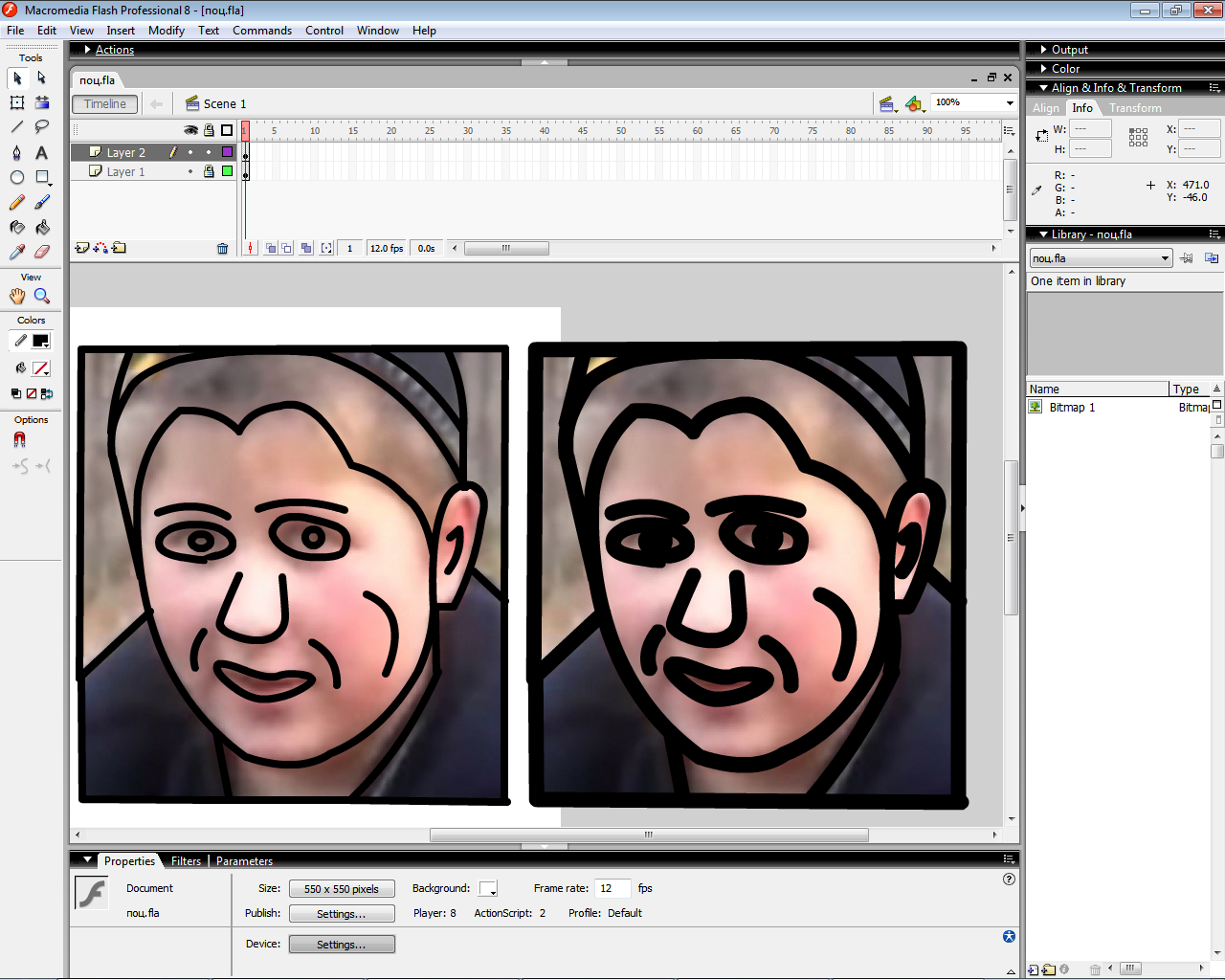
Task: Click the Delete Layer trash icon
Action: tap(222, 249)
